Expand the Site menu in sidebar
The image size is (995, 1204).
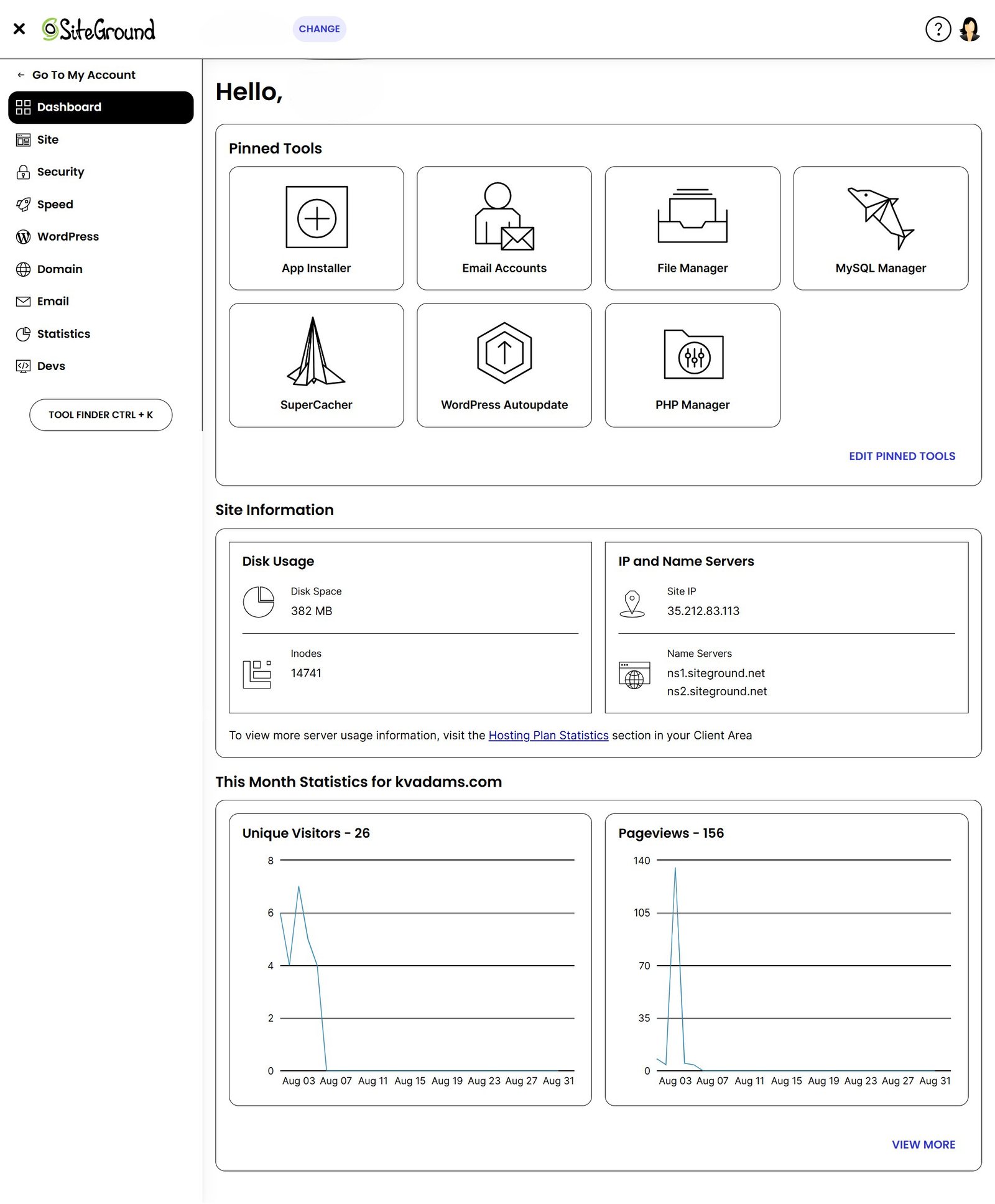point(48,140)
